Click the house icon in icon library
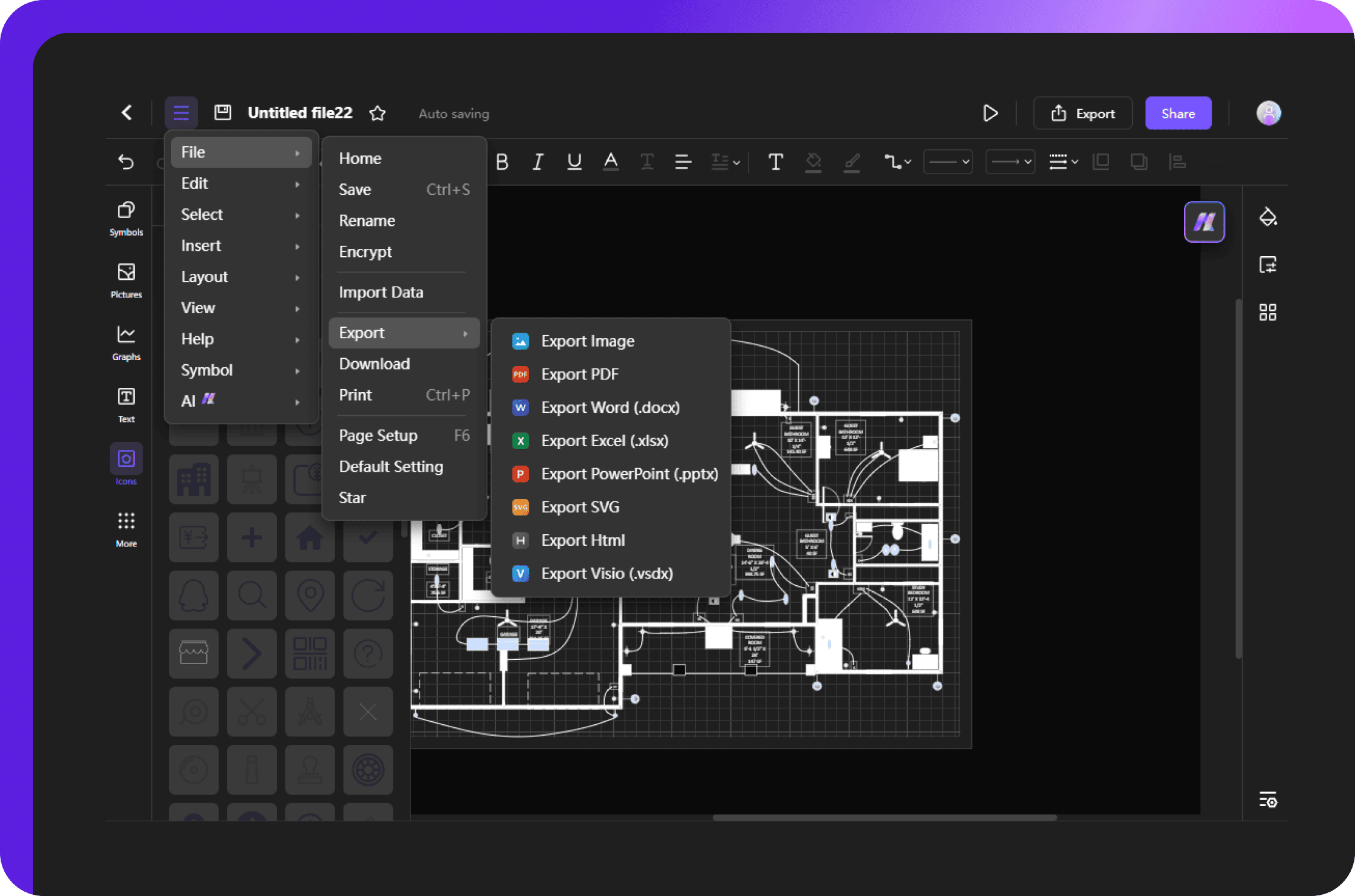Image resolution: width=1355 pixels, height=896 pixels. (310, 538)
